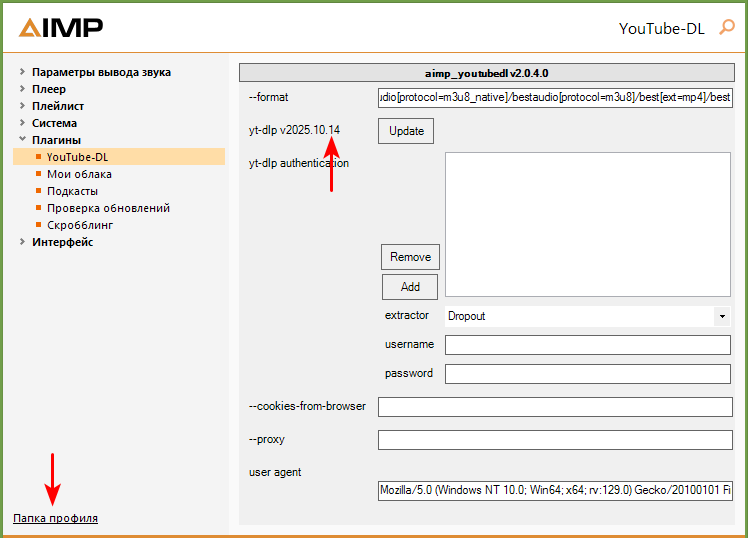Open the Папка профиля link
The image size is (748, 538).
coord(55,518)
